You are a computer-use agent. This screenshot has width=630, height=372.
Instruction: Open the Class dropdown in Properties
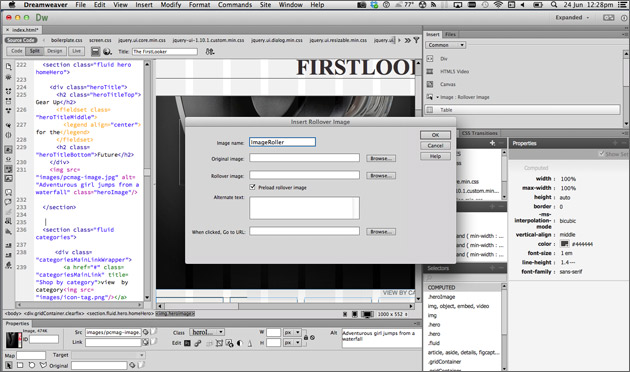207,332
